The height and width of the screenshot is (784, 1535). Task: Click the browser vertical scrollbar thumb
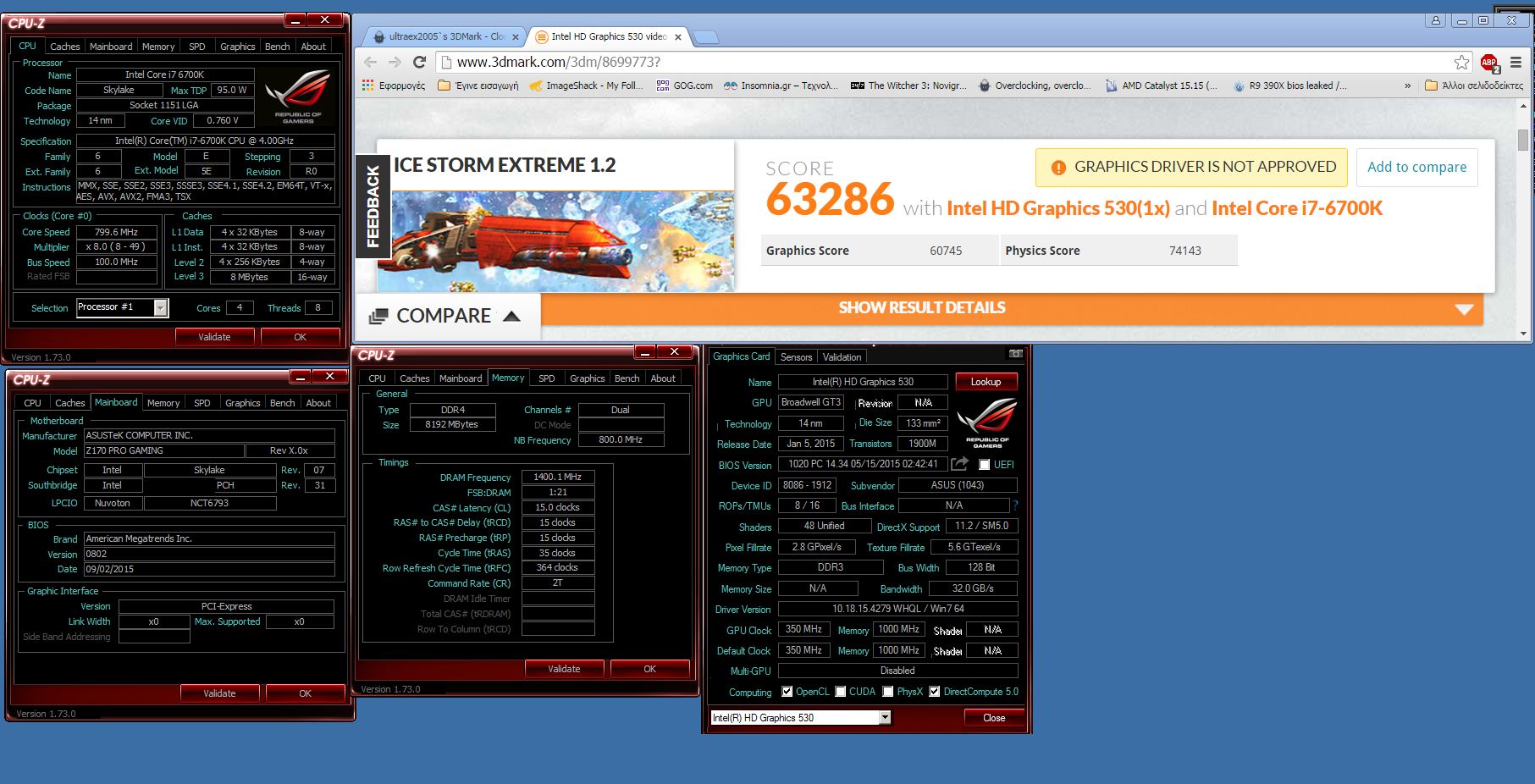click(x=1523, y=141)
